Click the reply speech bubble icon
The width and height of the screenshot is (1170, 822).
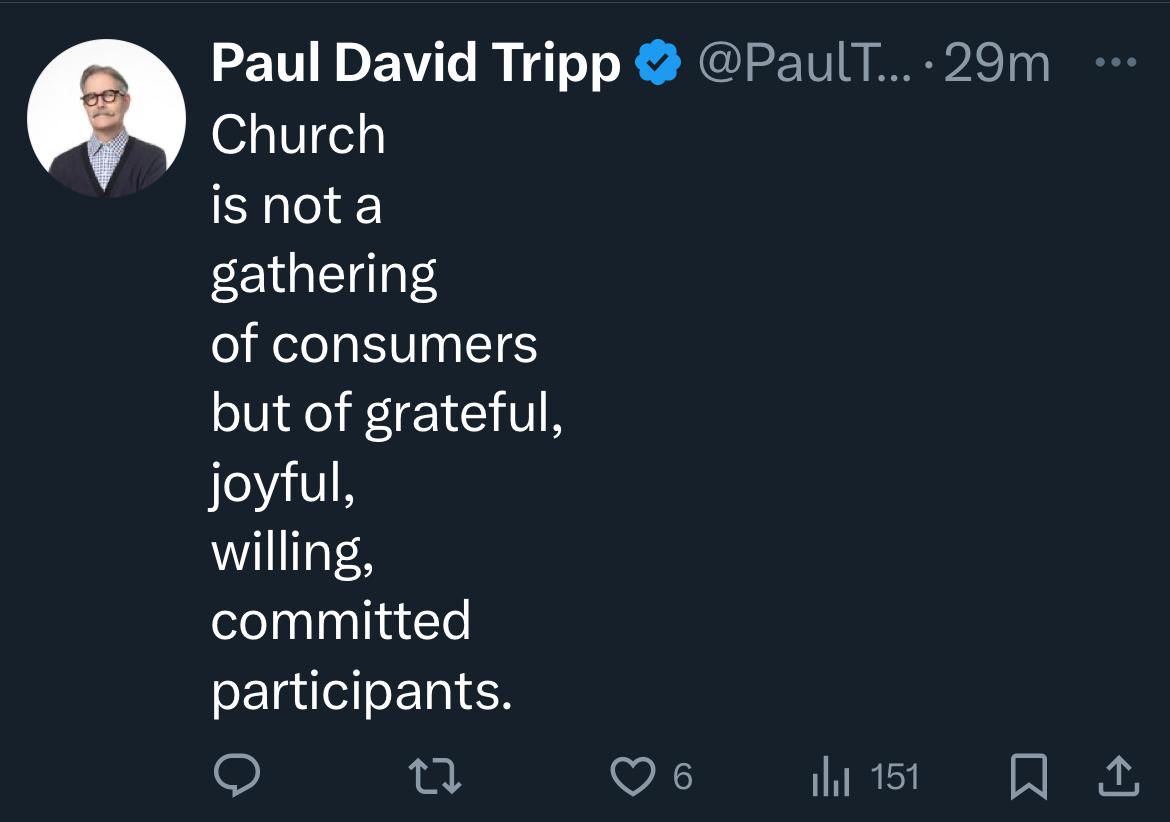[x=237, y=776]
